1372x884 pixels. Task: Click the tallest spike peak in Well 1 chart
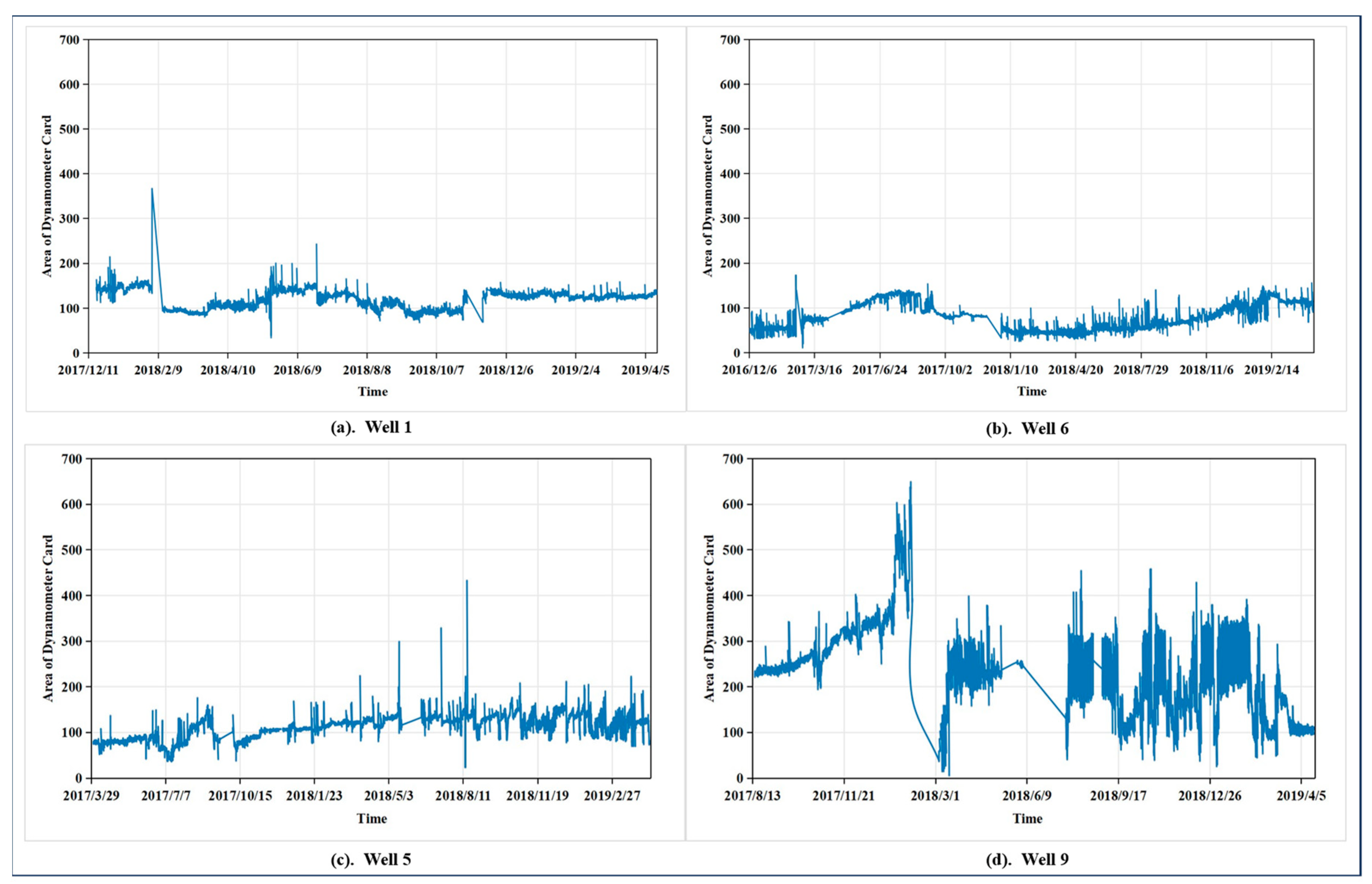pos(152,189)
